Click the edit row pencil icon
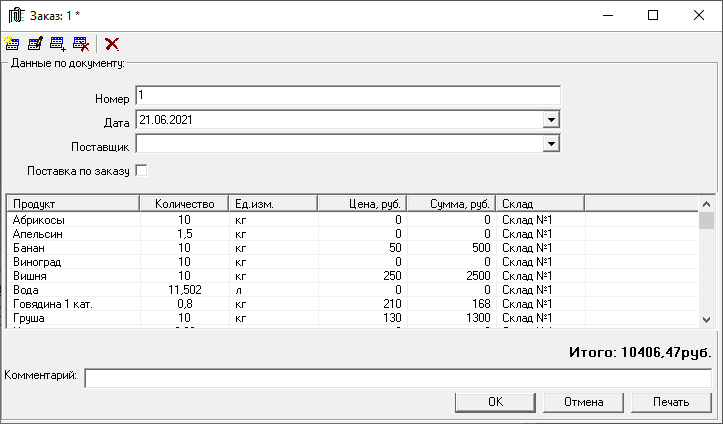 (34, 44)
